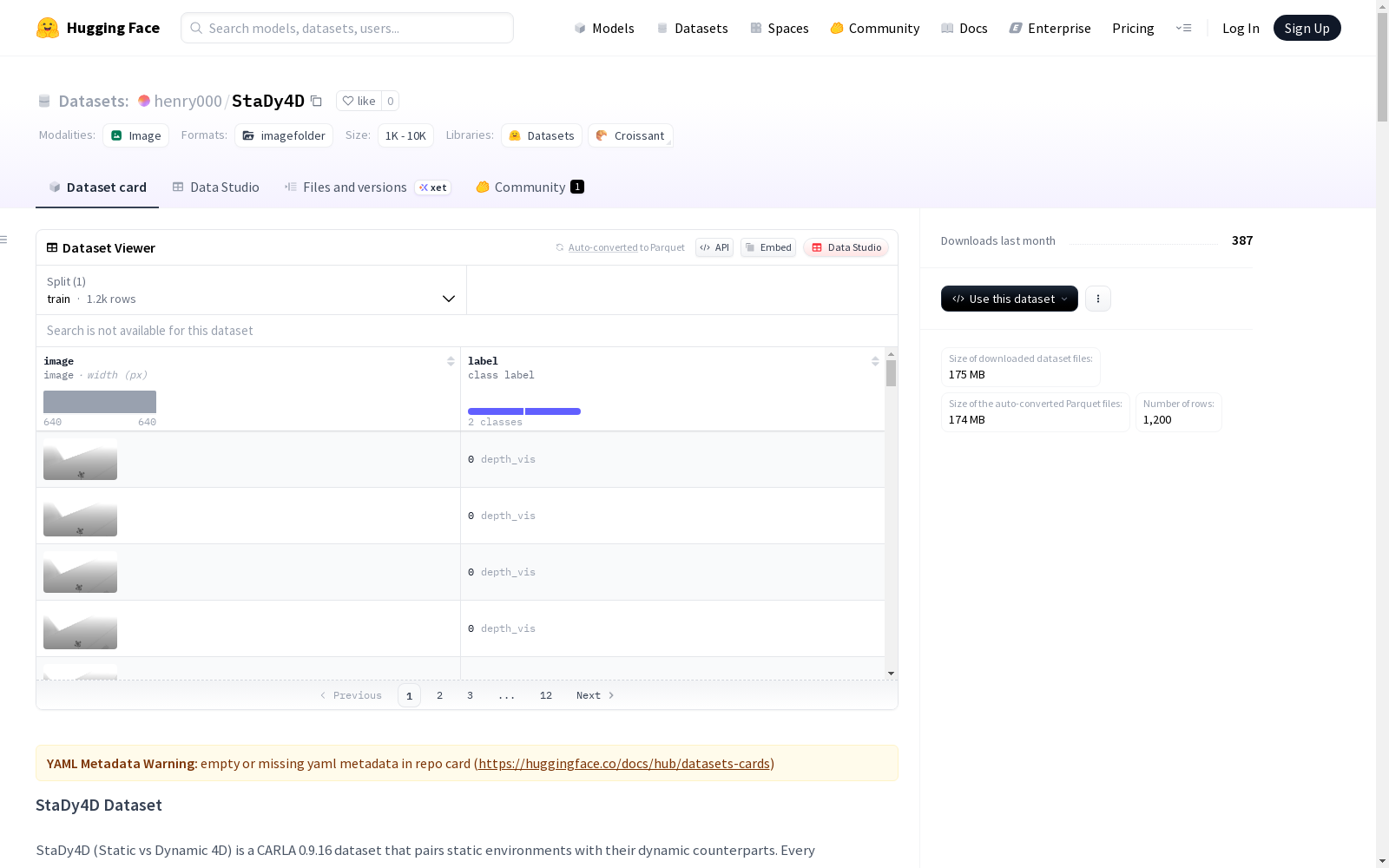Switch to the Dataset card tab

(x=97, y=187)
